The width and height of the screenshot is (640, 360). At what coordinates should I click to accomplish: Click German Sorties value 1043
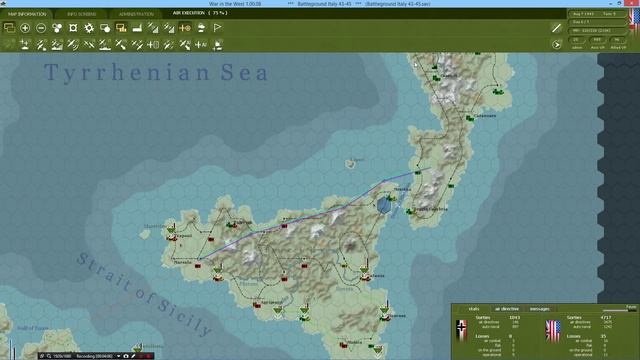(x=515, y=318)
